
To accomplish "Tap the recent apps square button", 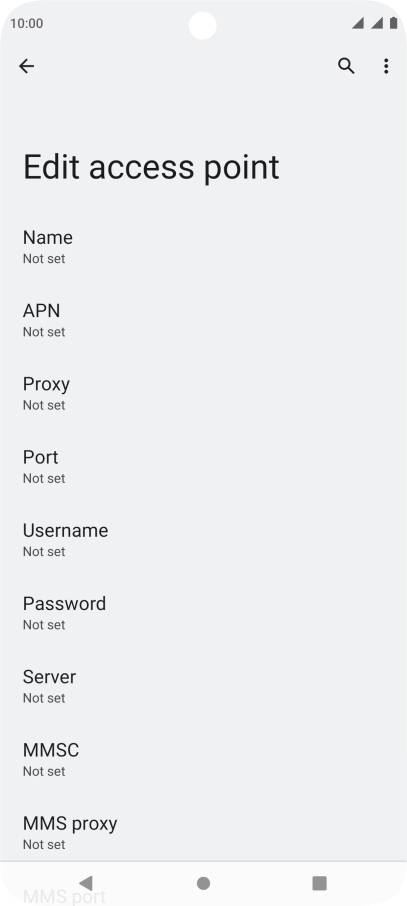I will pyautogui.click(x=319, y=883).
